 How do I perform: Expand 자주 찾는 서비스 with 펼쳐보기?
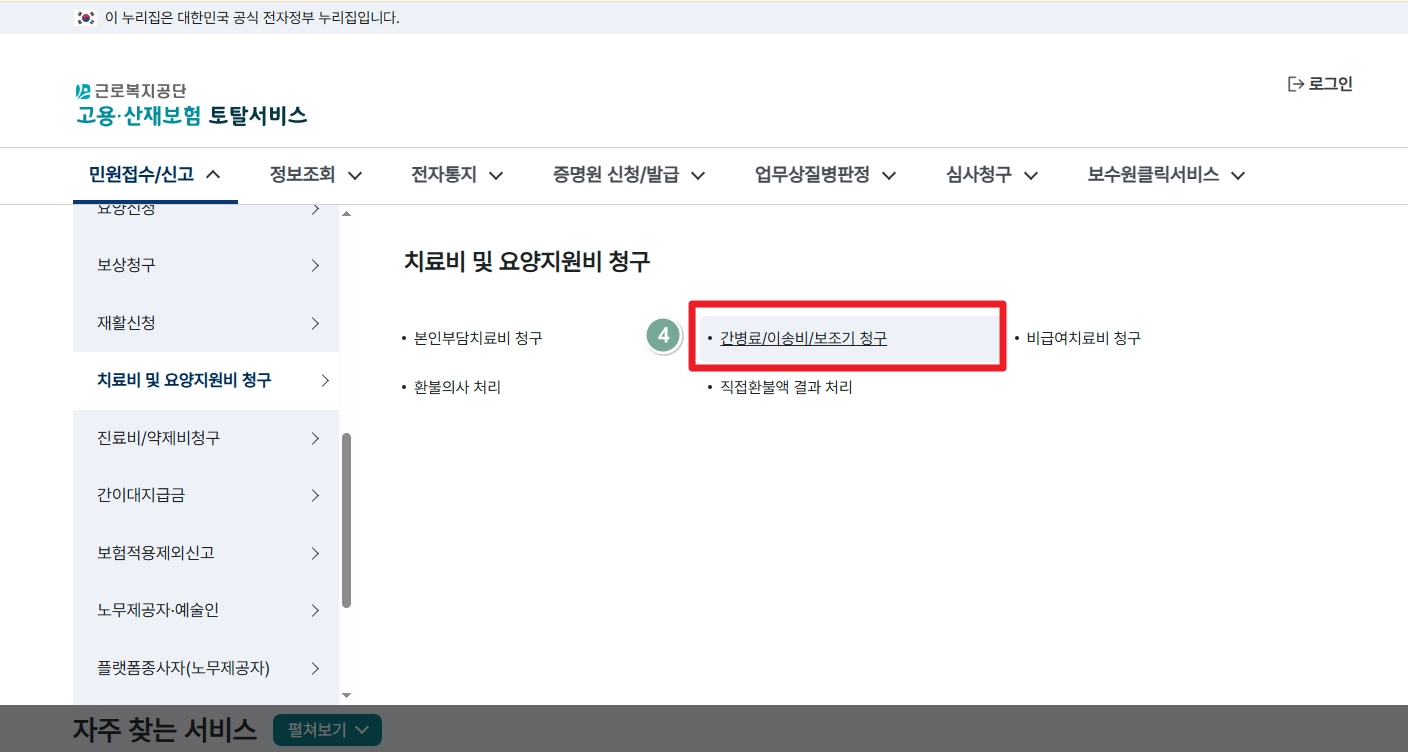pos(327,730)
